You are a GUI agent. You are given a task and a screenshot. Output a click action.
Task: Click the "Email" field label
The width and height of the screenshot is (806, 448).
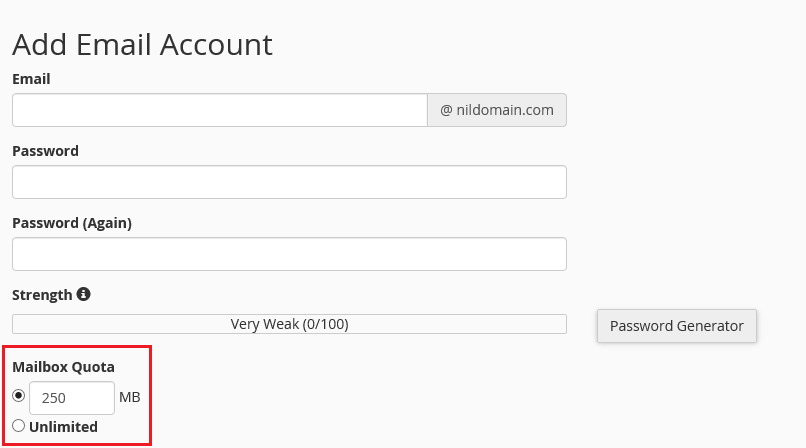coord(31,79)
